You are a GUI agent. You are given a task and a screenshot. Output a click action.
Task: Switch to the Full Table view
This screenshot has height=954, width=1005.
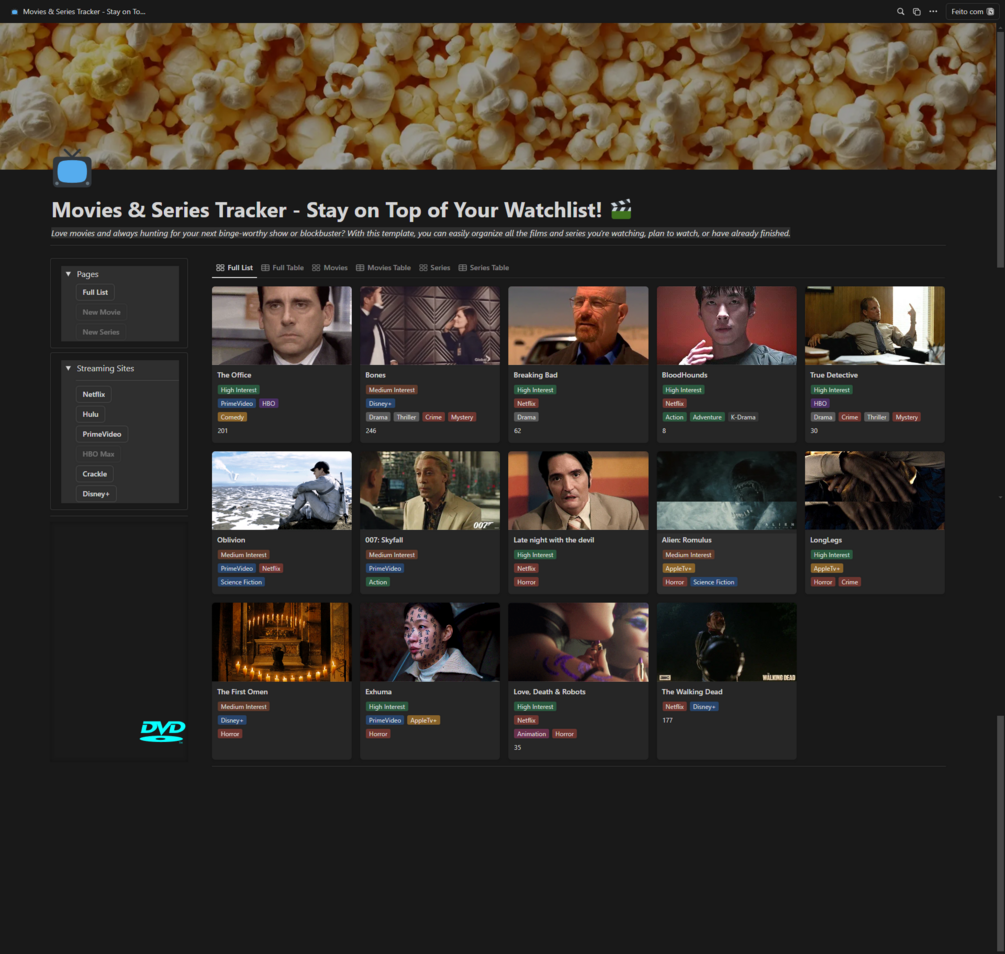coord(283,267)
